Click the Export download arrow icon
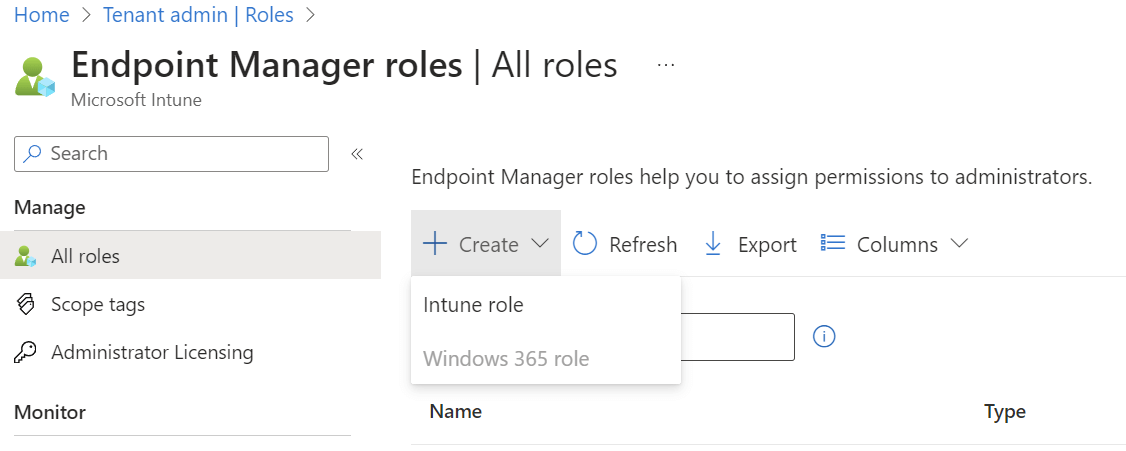 coord(713,244)
